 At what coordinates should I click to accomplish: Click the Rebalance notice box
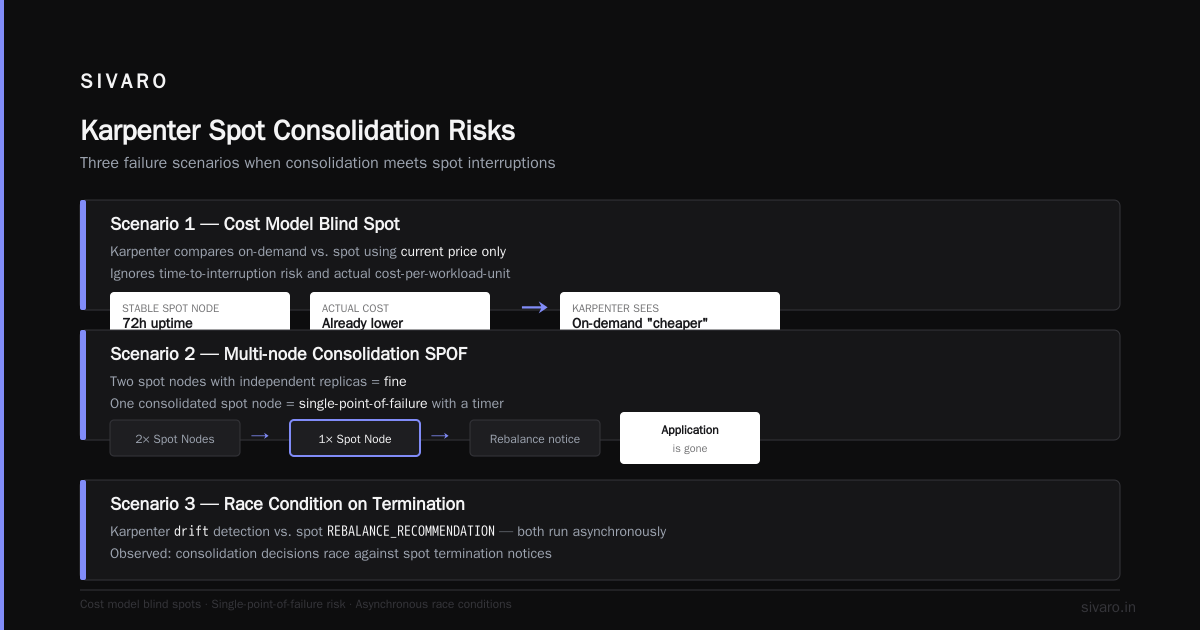point(535,438)
